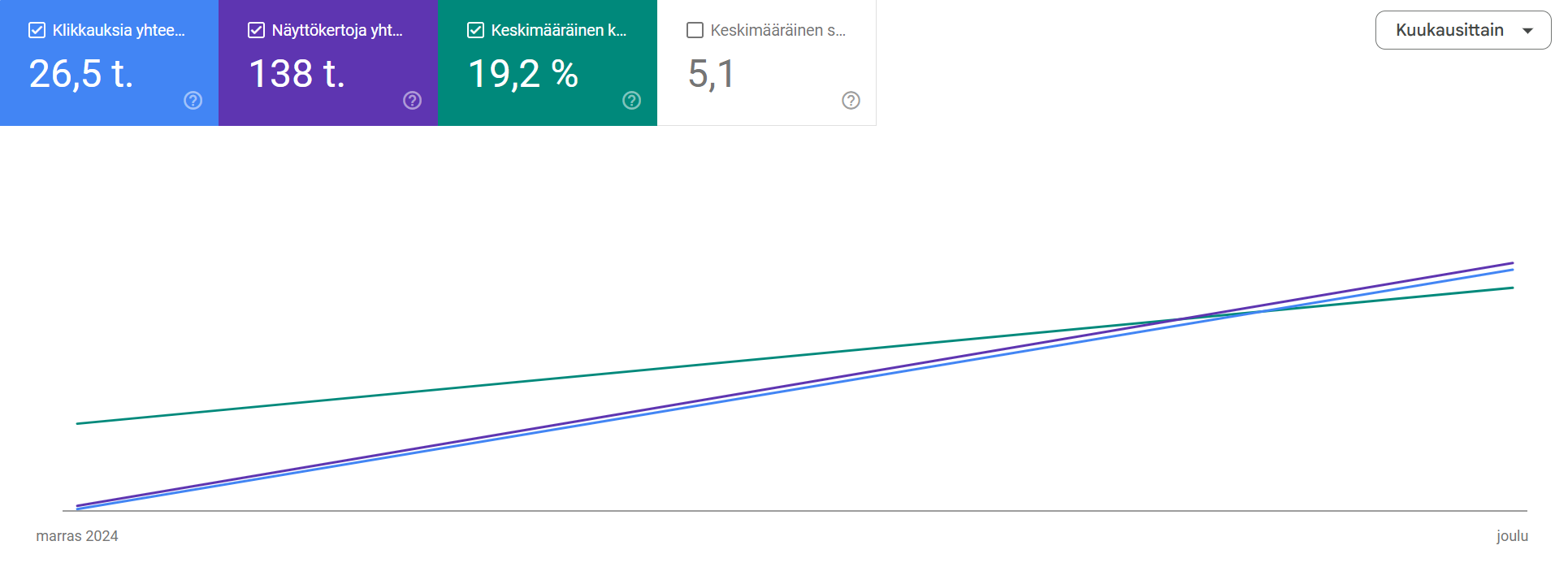Click the 19,2 % CTR value

[x=523, y=74]
